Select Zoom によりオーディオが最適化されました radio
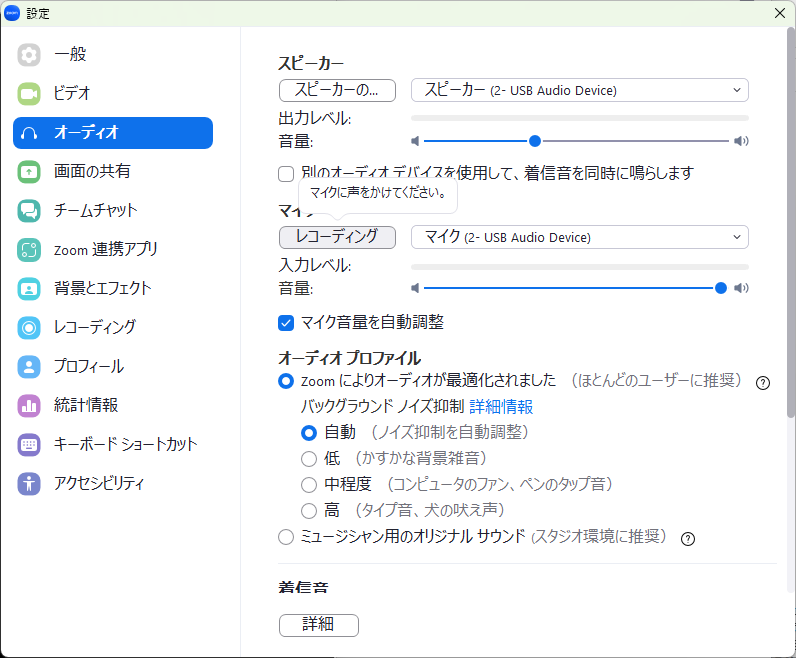Screen dimensions: 796x658 coord(286,381)
